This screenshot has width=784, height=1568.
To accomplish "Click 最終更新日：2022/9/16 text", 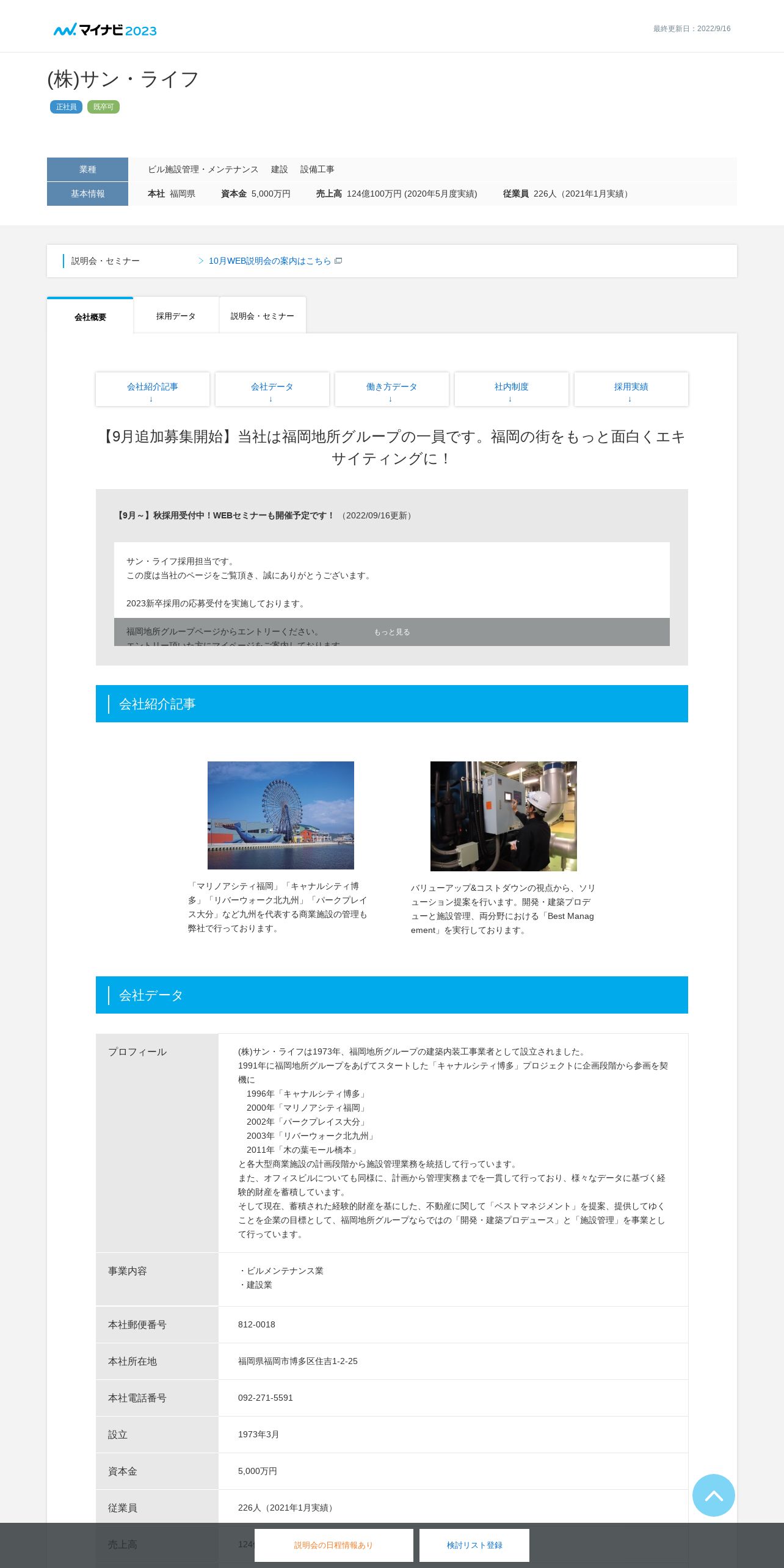I will click(x=692, y=29).
